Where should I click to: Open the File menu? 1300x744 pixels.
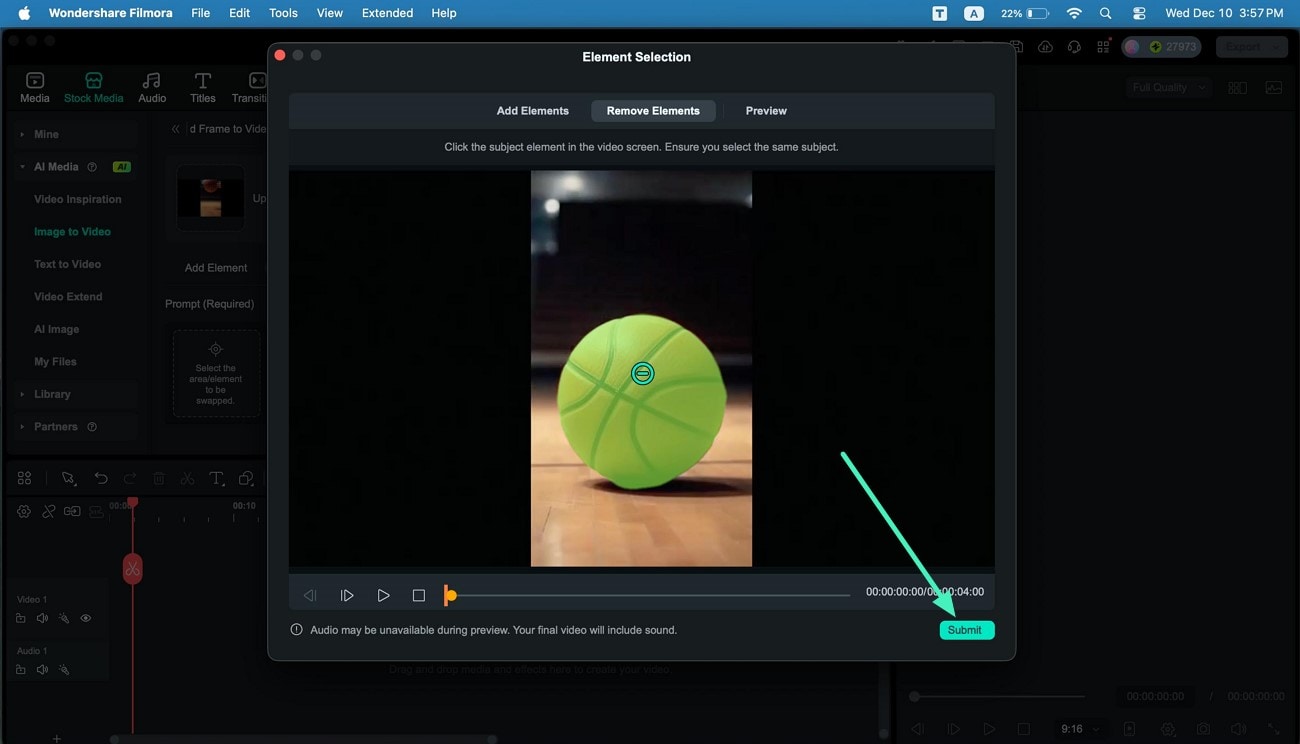(200, 13)
